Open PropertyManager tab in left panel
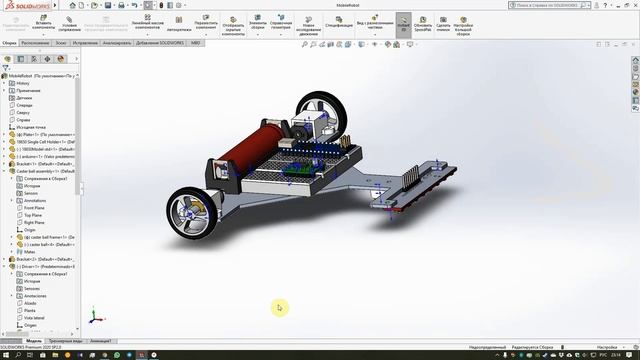The height and width of the screenshot is (360, 640). (x=21, y=59)
